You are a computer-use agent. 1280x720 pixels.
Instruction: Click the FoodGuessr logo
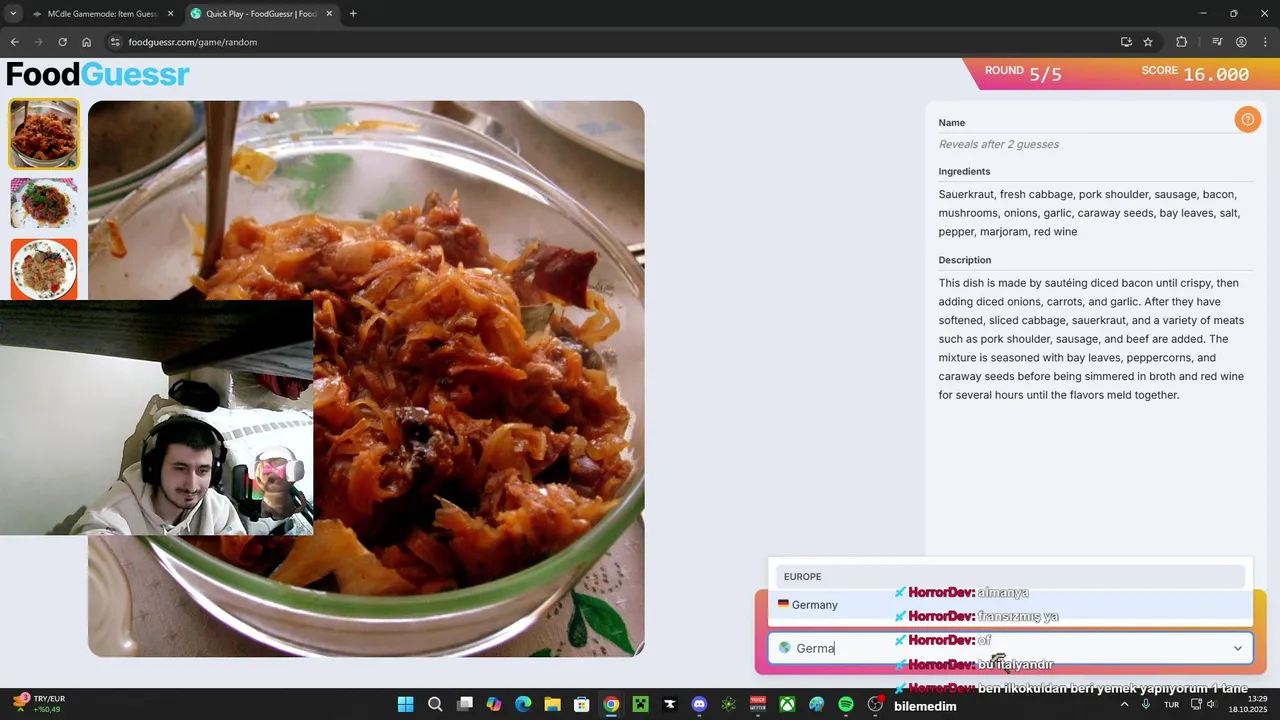tap(98, 75)
